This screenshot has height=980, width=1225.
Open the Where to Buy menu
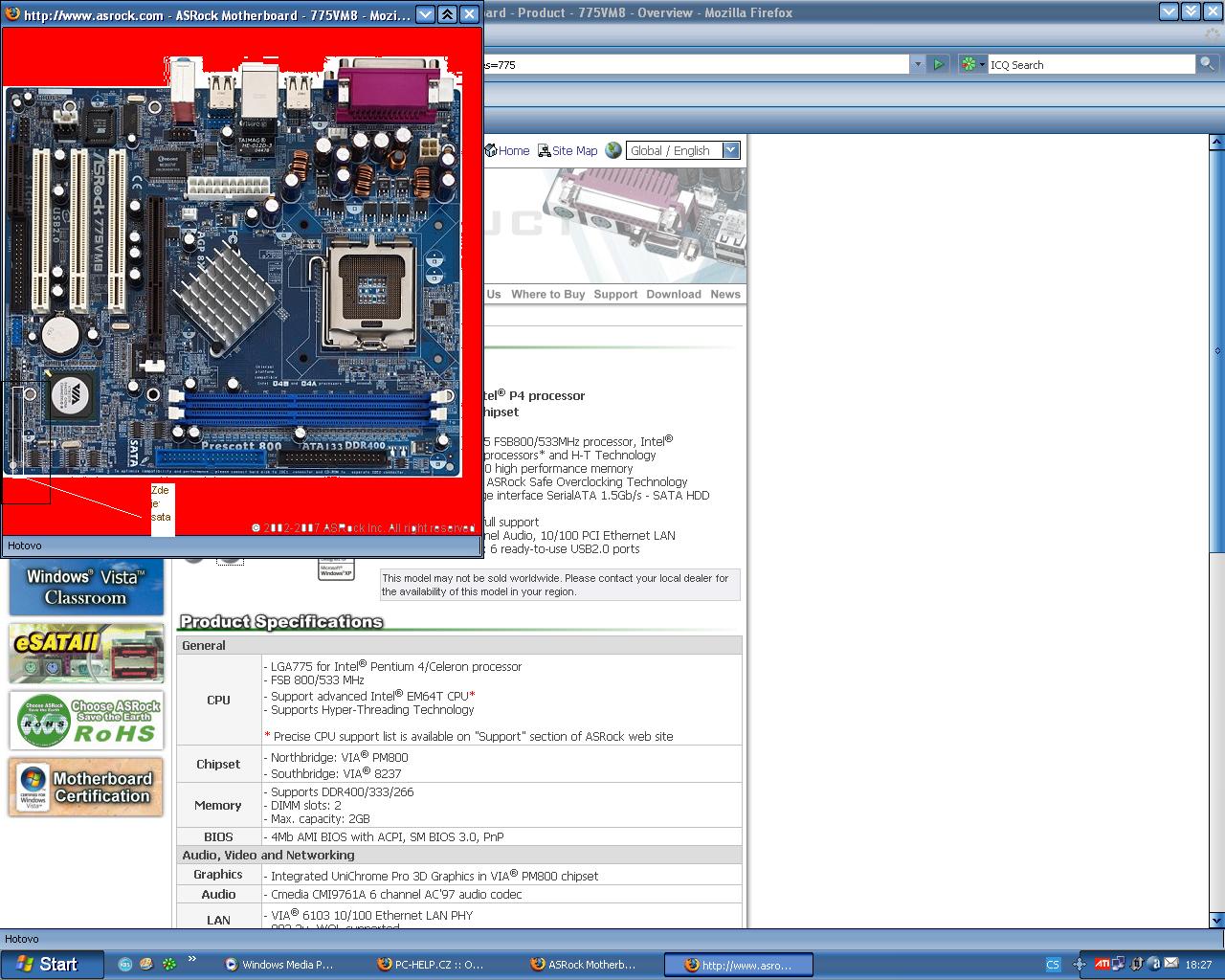coord(547,294)
